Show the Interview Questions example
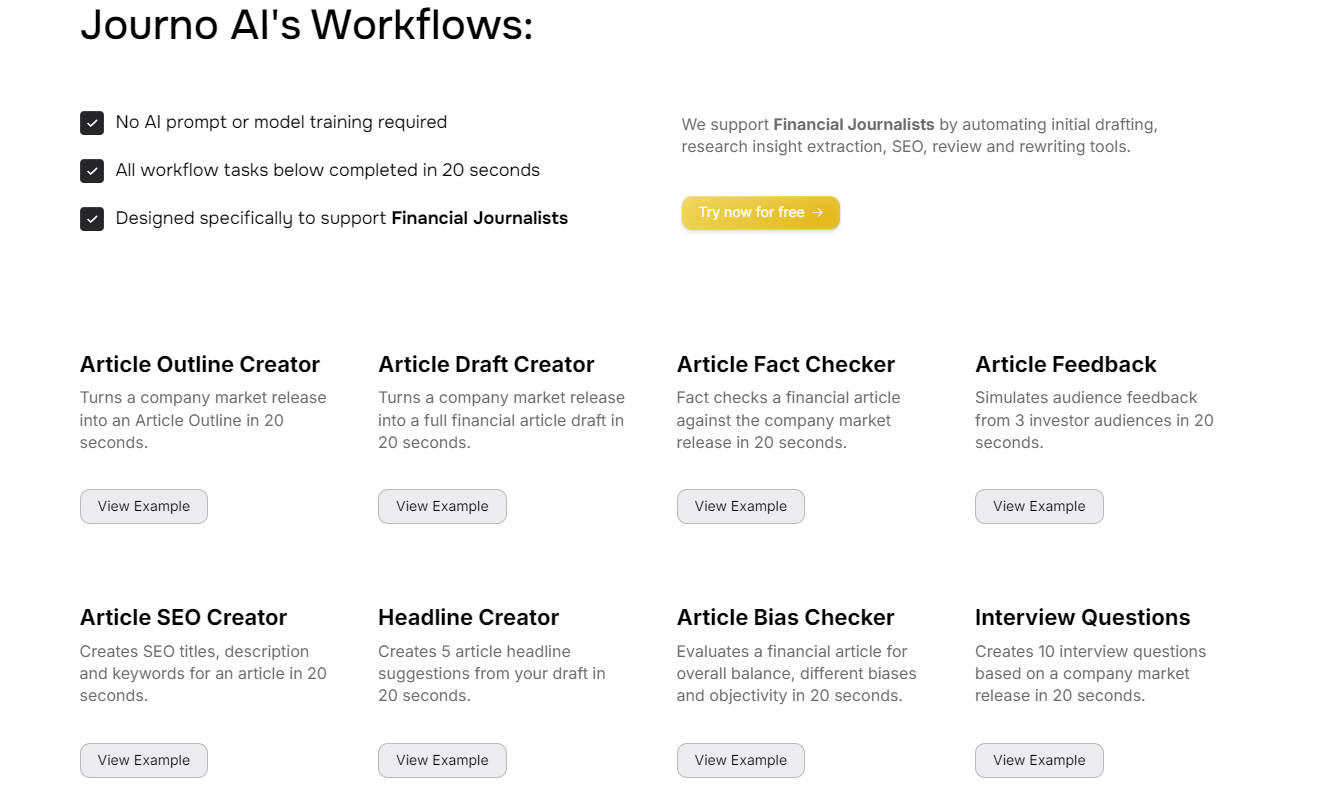Image resolution: width=1338 pixels, height=810 pixels. pyautogui.click(x=1039, y=760)
